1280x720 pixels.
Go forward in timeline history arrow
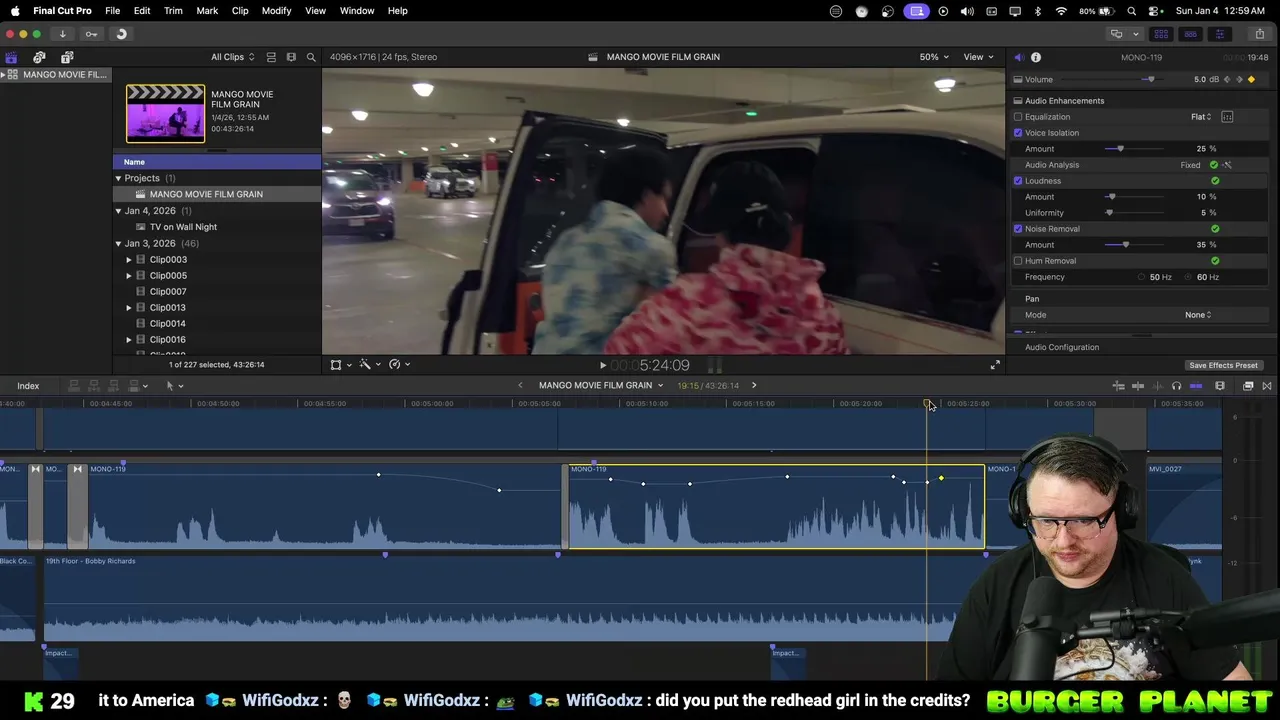(754, 385)
